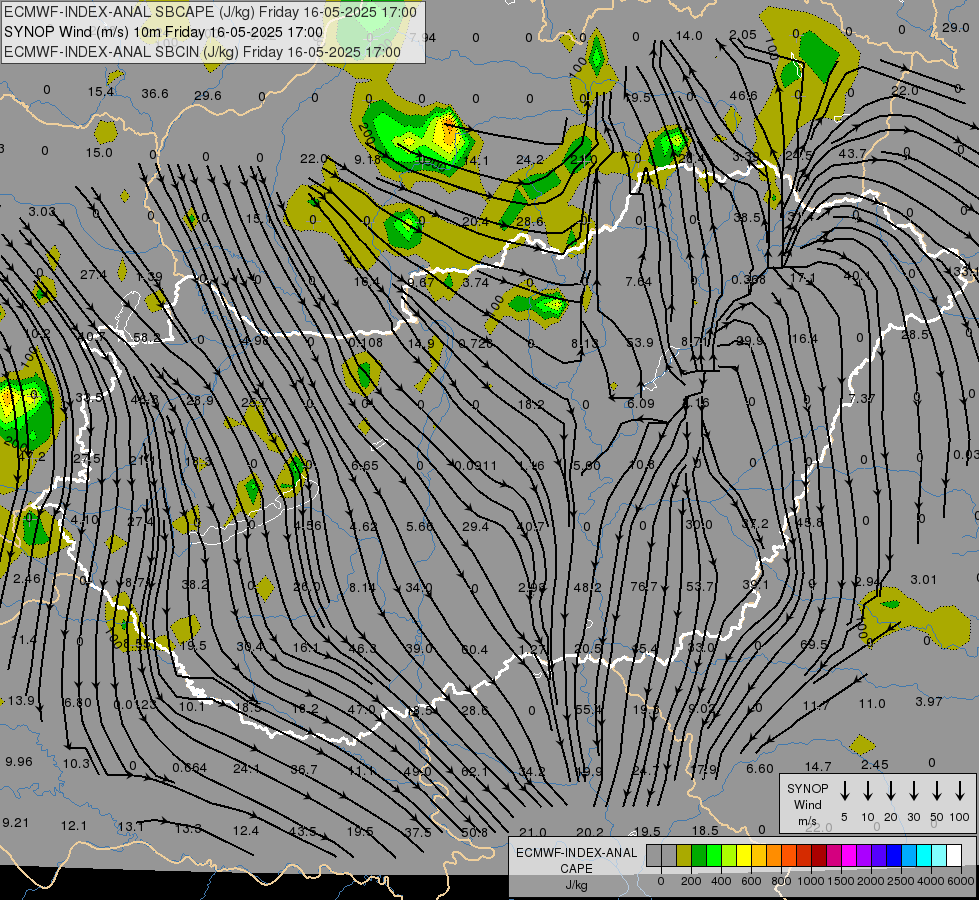
Task: Click the map value 62.1
Action: pos(475,772)
